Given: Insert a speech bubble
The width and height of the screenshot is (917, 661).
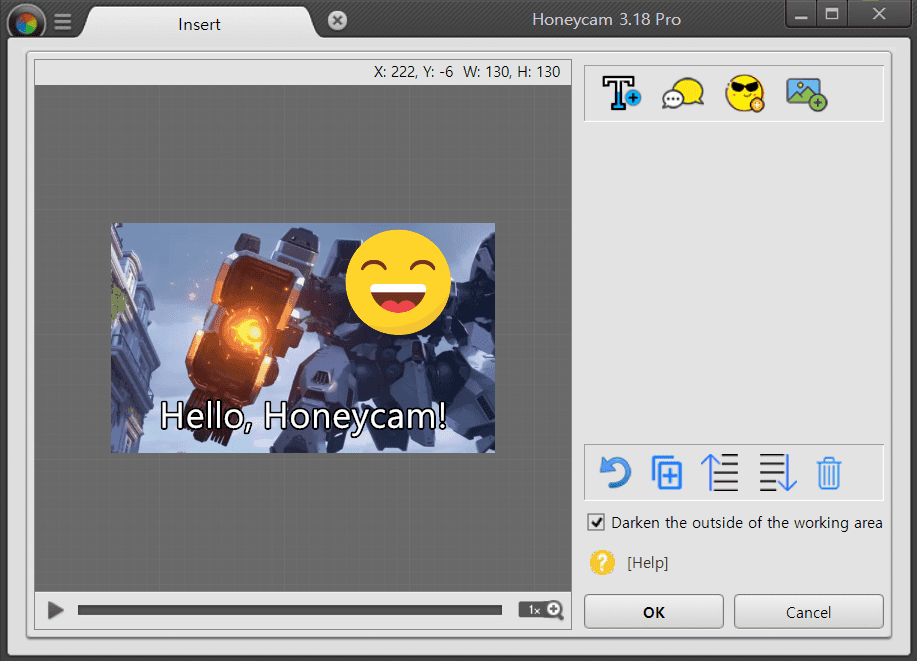Looking at the screenshot, I should tap(682, 92).
